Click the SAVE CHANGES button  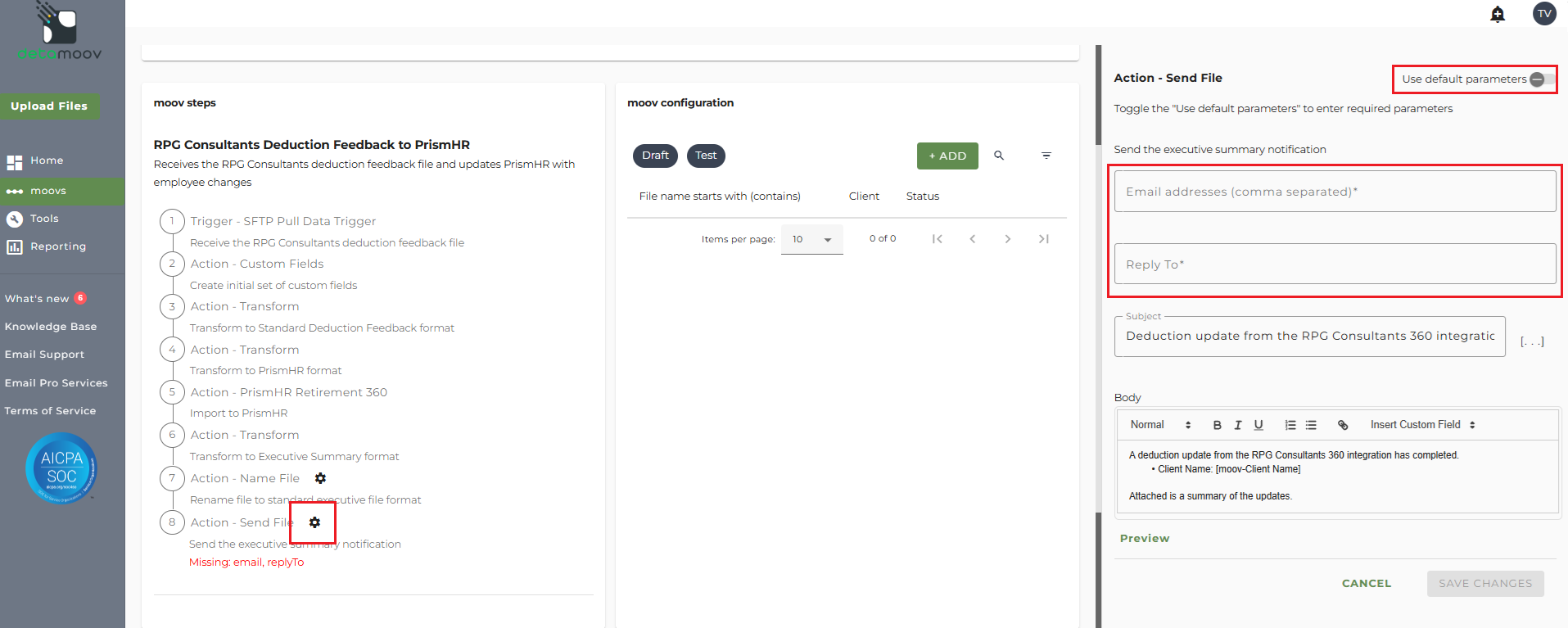pos(1485,584)
